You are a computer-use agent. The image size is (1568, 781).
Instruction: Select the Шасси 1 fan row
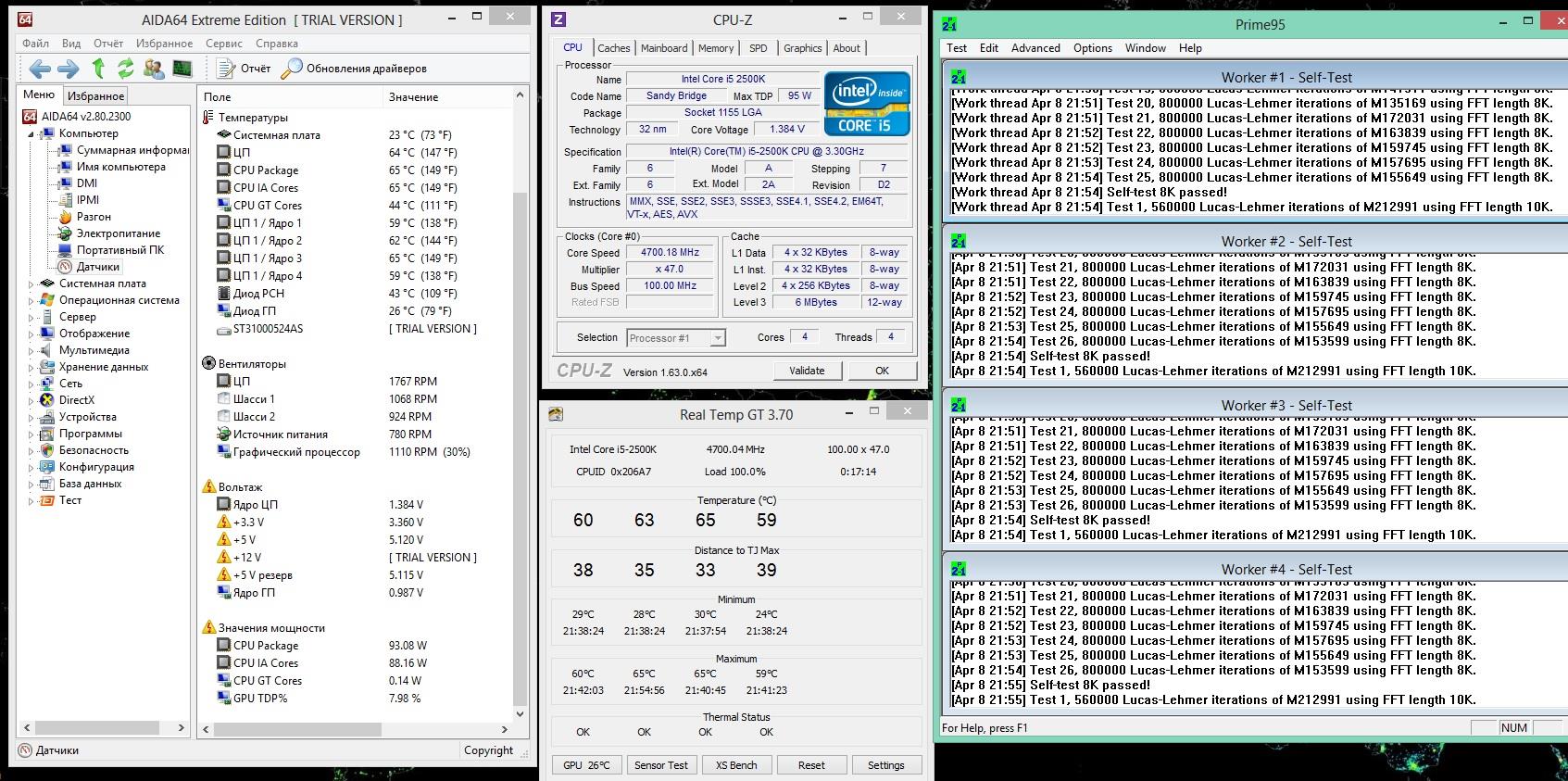pos(356,399)
